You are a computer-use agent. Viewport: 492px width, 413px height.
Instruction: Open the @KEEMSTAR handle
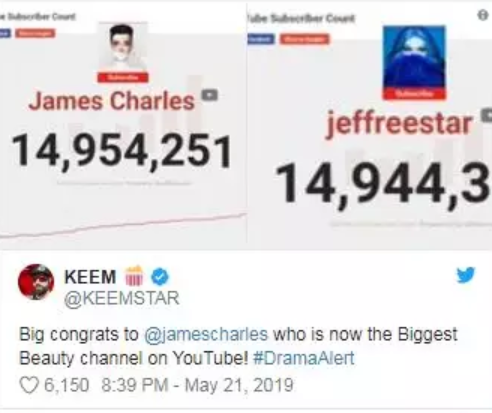[122, 298]
